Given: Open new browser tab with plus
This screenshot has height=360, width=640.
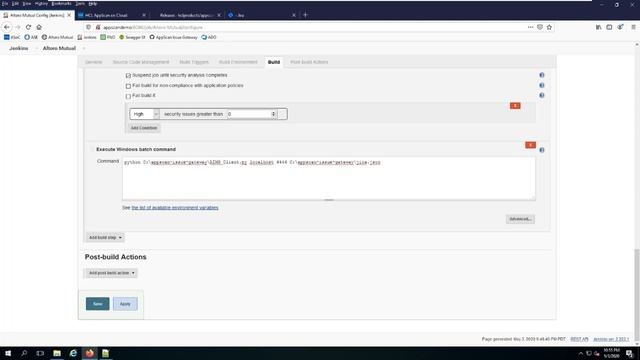Looking at the screenshot, I should point(305,15).
